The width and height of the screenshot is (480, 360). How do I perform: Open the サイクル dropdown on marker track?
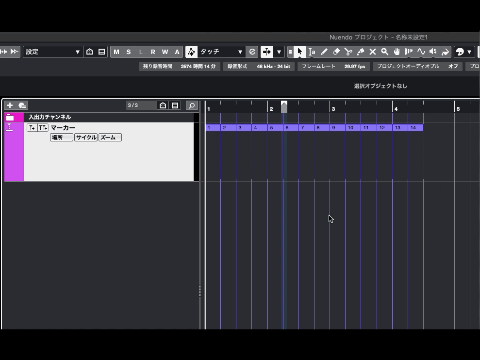pyautogui.click(x=86, y=137)
